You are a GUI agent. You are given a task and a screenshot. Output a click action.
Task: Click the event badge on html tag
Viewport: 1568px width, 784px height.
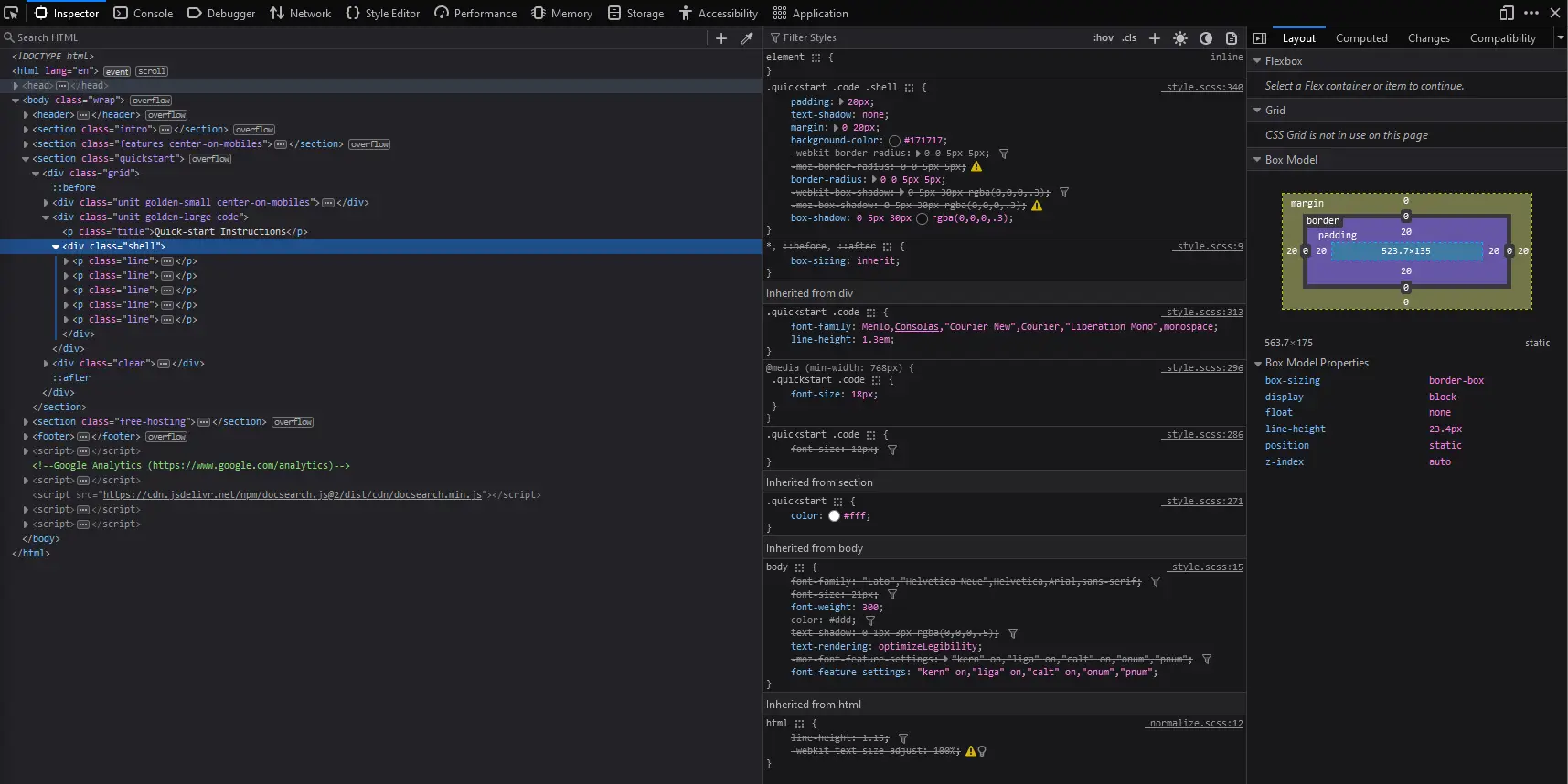point(117,71)
